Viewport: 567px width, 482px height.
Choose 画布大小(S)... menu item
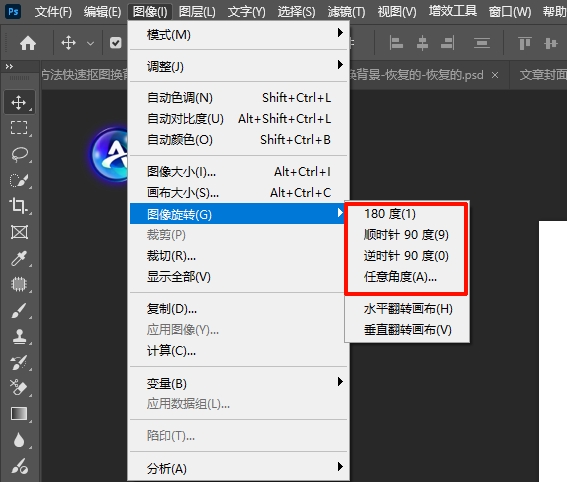point(238,192)
